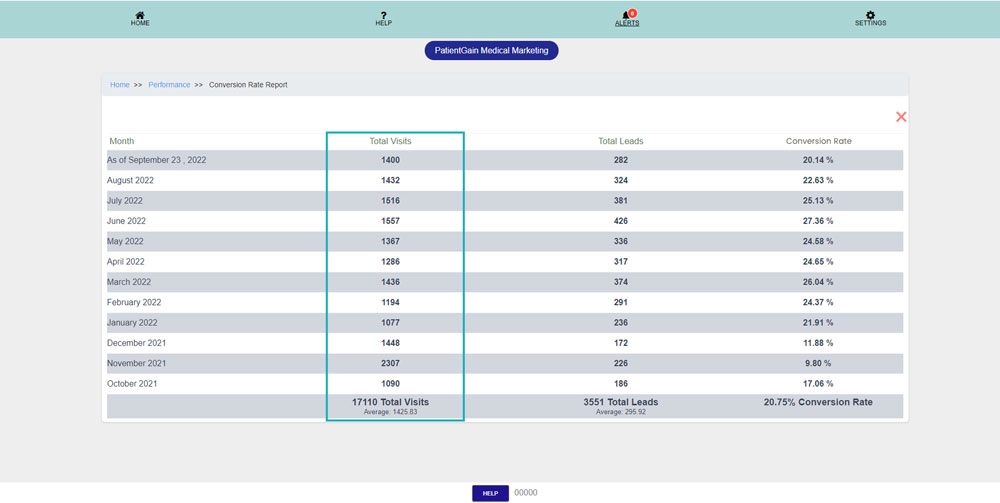Click the 20.75% Conversion Rate summary

pyautogui.click(x=818, y=402)
